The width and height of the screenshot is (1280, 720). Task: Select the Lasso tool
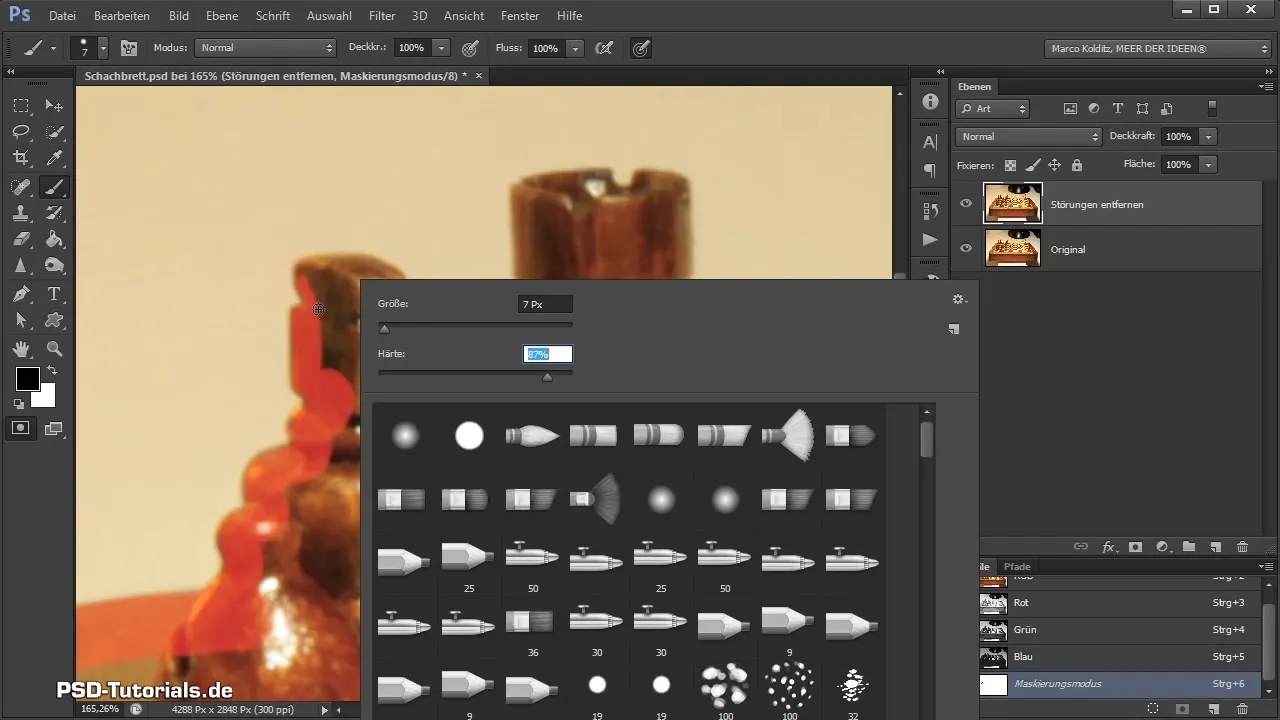(x=21, y=132)
